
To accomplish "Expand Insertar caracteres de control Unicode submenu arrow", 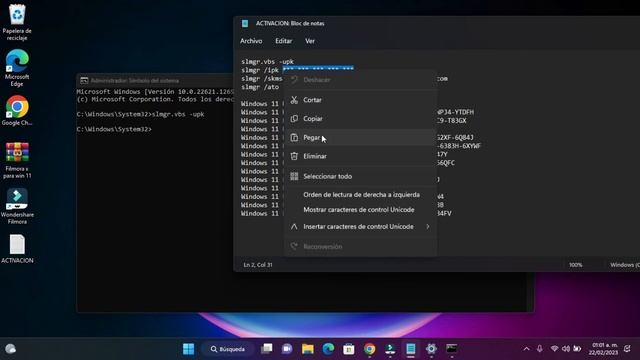I will point(427,227).
